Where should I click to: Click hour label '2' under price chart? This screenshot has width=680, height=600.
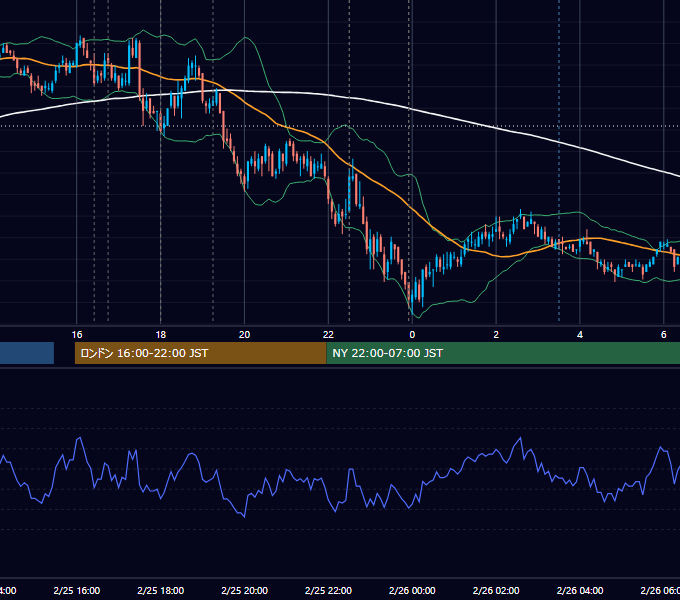(x=496, y=334)
